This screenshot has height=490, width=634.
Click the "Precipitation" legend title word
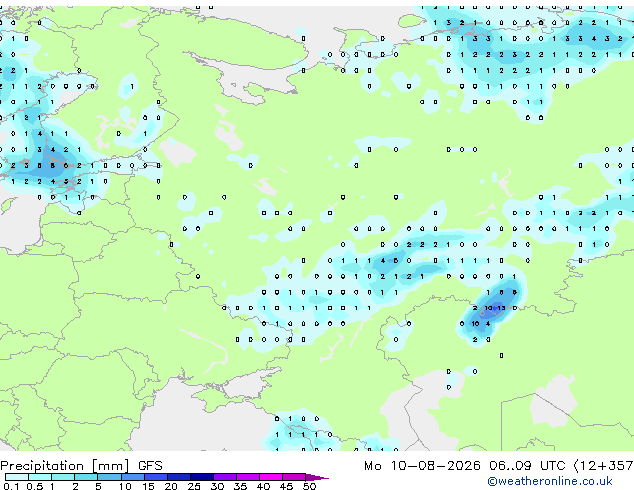[x=42, y=466]
